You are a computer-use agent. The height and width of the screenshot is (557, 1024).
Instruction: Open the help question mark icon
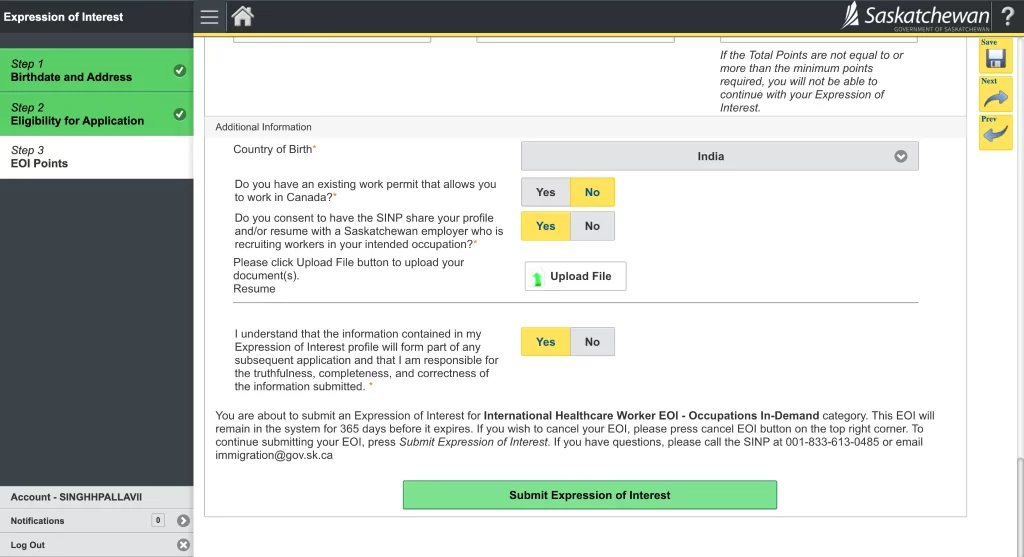click(1007, 17)
